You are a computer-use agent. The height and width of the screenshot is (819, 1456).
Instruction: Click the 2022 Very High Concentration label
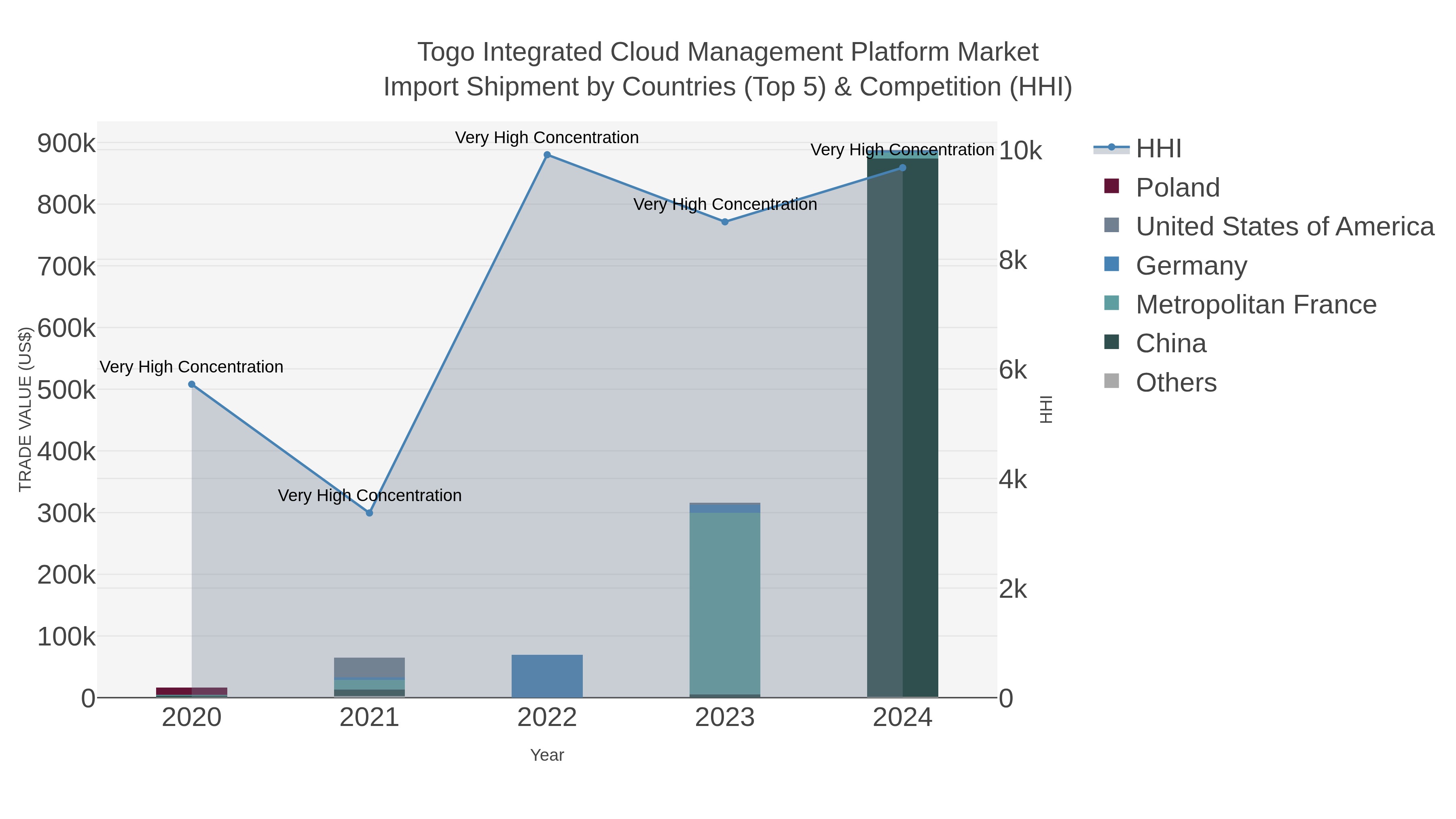tap(547, 138)
